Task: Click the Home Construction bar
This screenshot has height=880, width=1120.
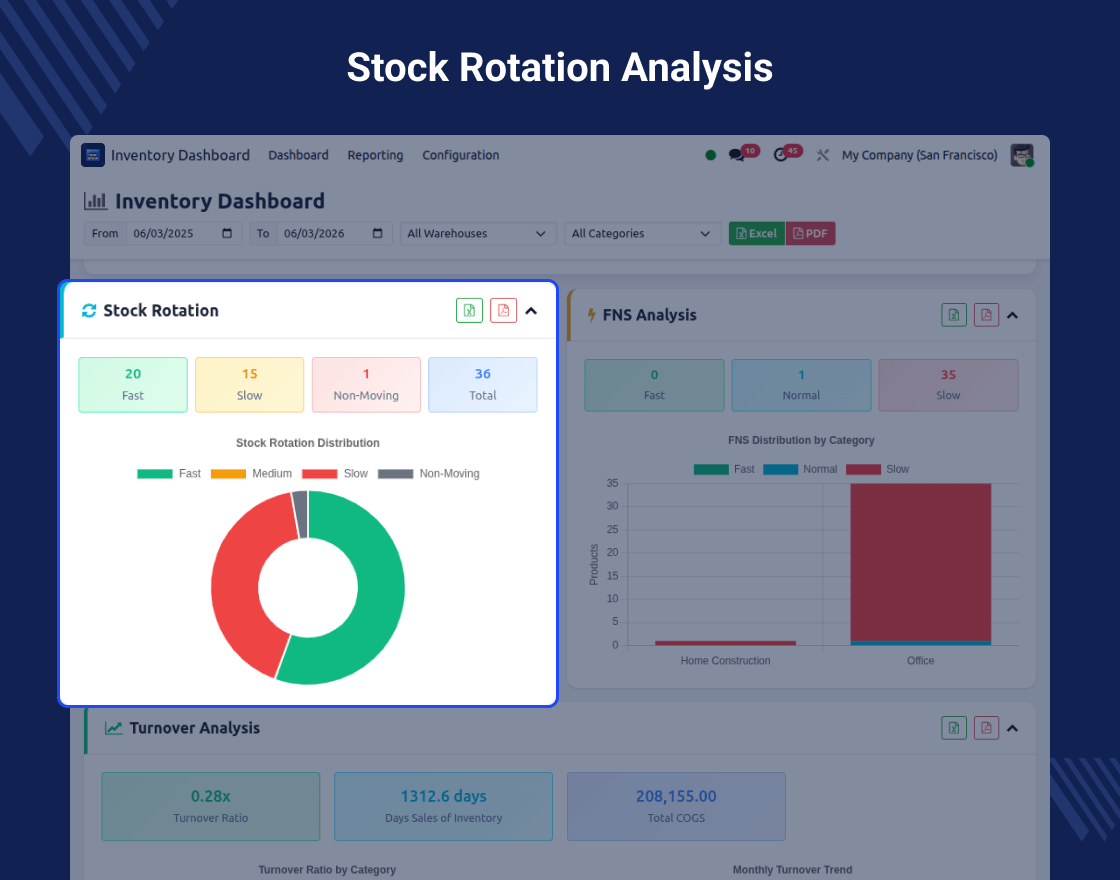Action: tap(725, 643)
